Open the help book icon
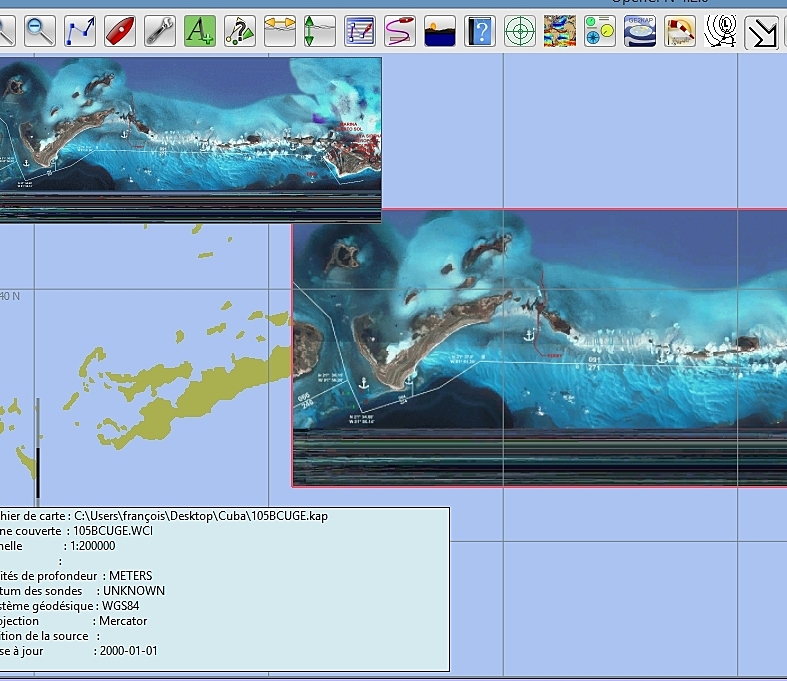 click(x=480, y=31)
